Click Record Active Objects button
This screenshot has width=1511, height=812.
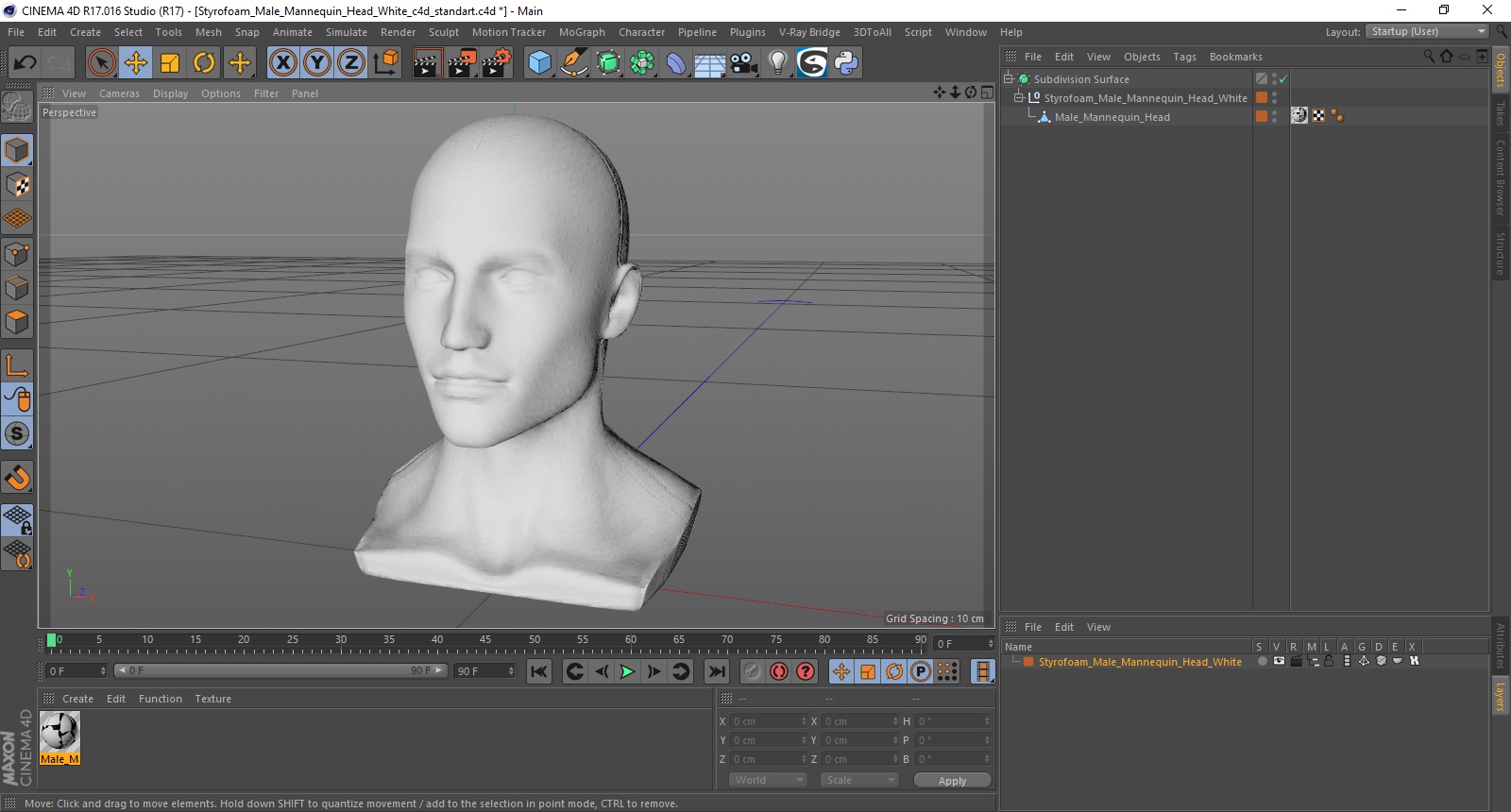pyautogui.click(x=752, y=671)
